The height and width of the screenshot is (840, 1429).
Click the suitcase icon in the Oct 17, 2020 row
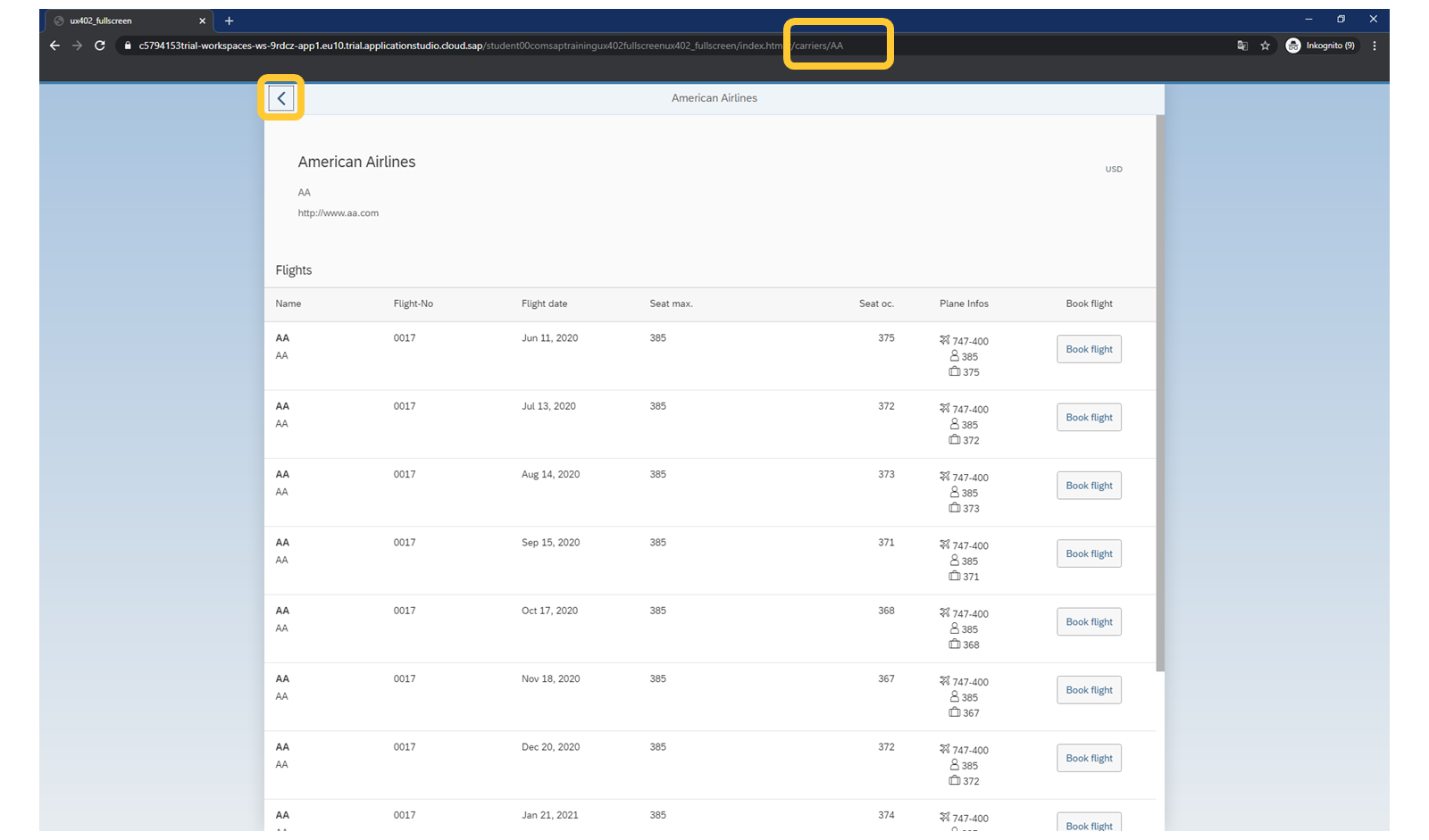point(955,644)
